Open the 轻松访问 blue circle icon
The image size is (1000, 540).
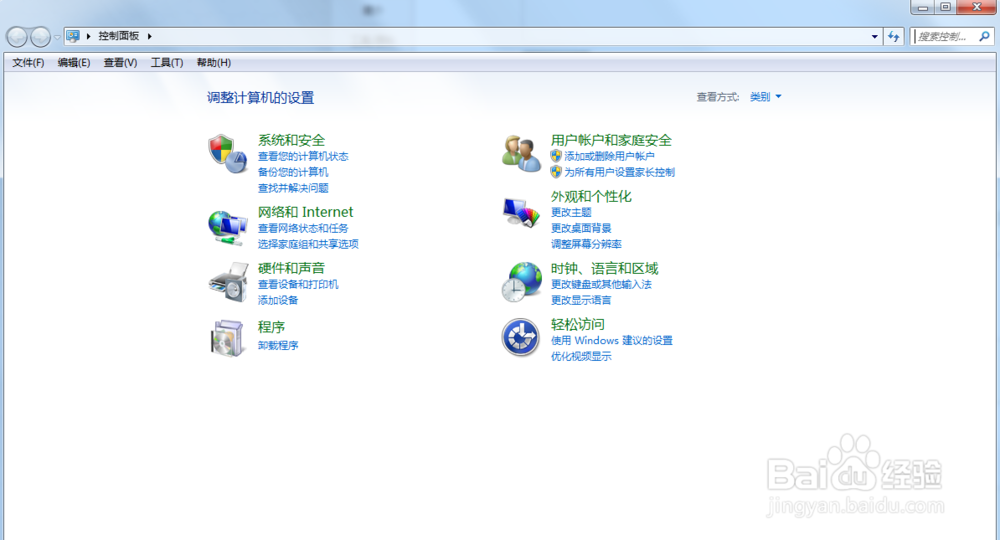[521, 337]
